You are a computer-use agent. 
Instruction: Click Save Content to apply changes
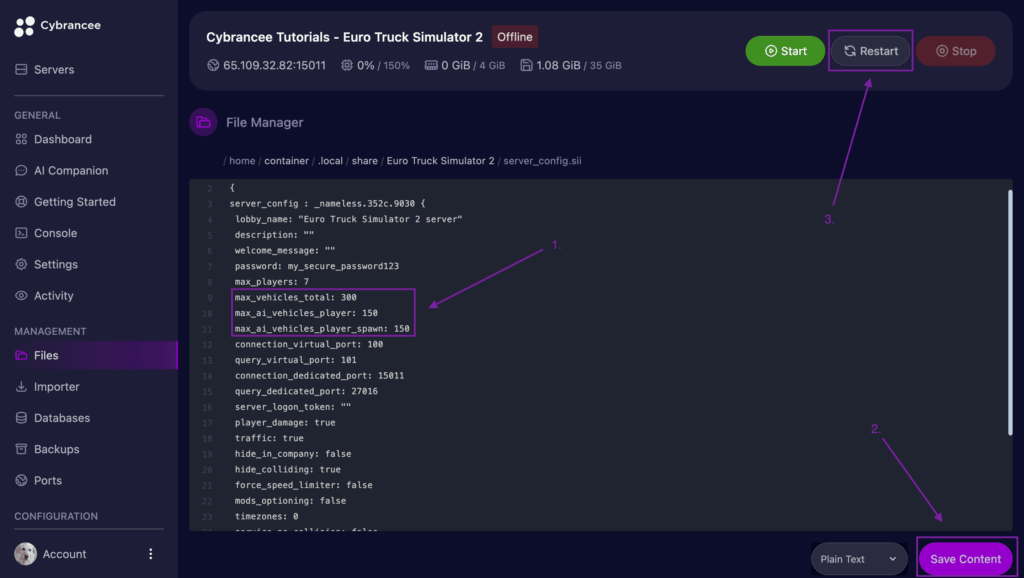click(965, 559)
